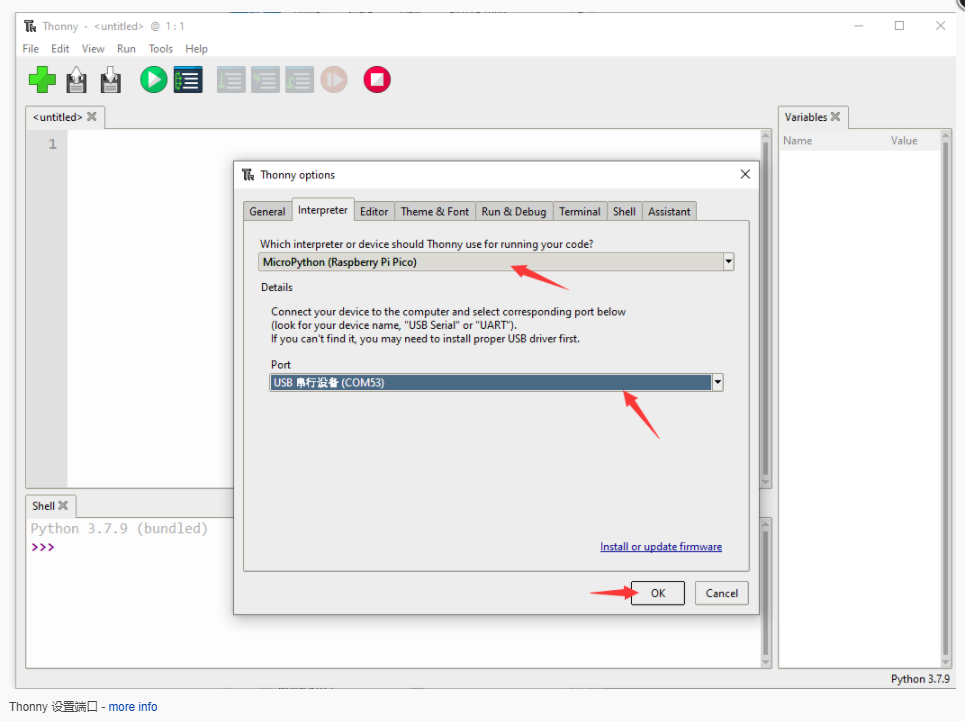965x721 pixels.
Task: Close the Shell panel tab
Action: pos(63,505)
